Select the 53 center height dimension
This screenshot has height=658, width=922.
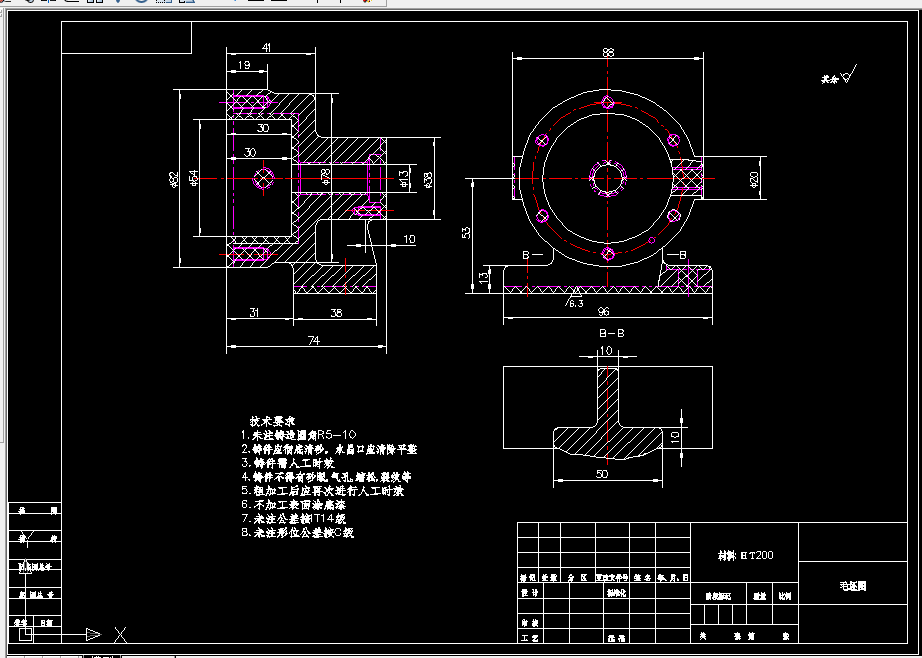pos(466,232)
